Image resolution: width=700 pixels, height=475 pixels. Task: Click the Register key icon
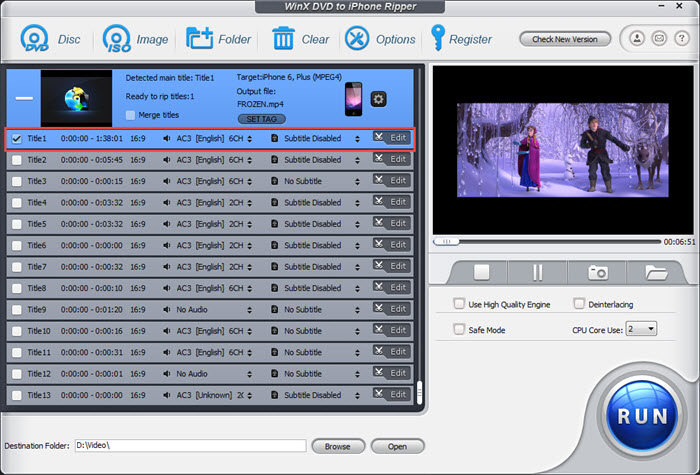(438, 38)
